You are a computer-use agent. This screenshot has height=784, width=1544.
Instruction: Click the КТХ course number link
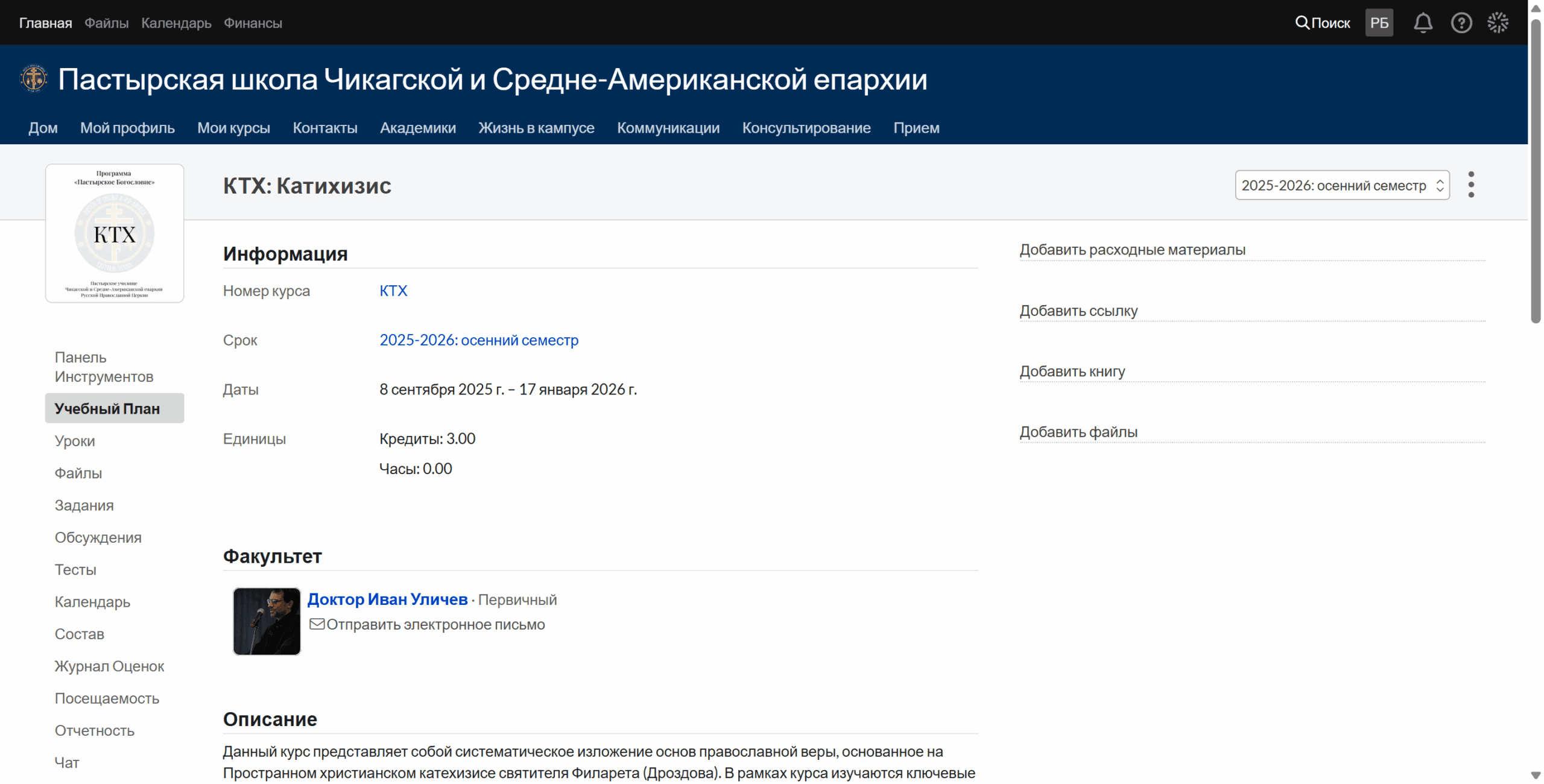tap(393, 291)
